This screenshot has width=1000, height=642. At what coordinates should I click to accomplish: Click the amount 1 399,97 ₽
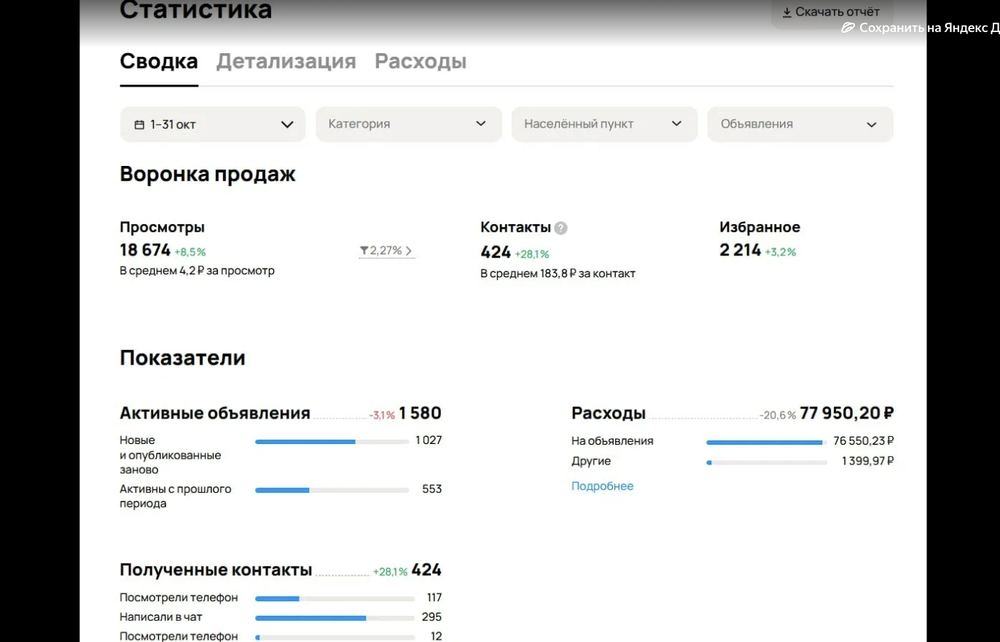point(867,461)
